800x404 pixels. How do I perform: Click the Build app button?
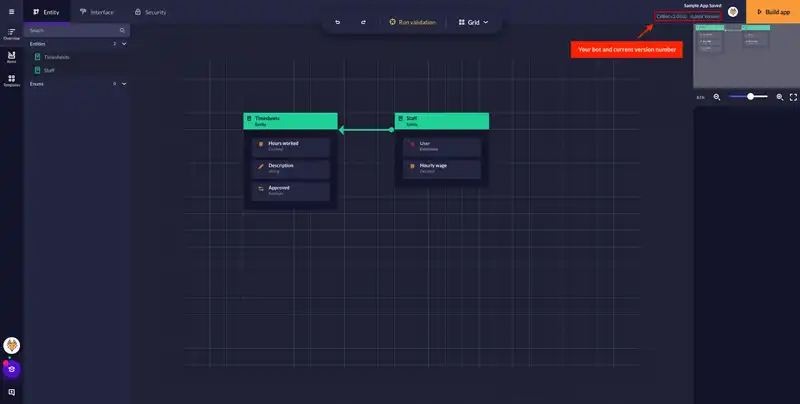[x=773, y=12]
